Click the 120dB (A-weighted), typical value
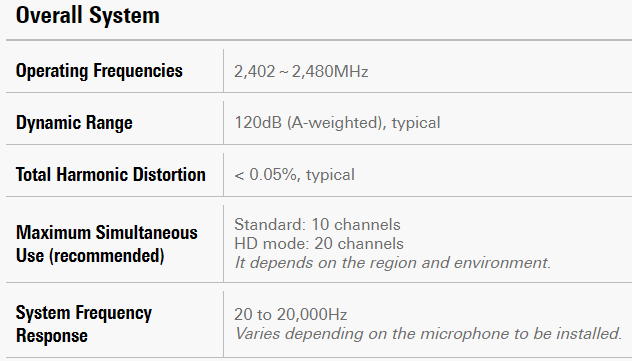This screenshot has height=361, width=632. point(337,123)
